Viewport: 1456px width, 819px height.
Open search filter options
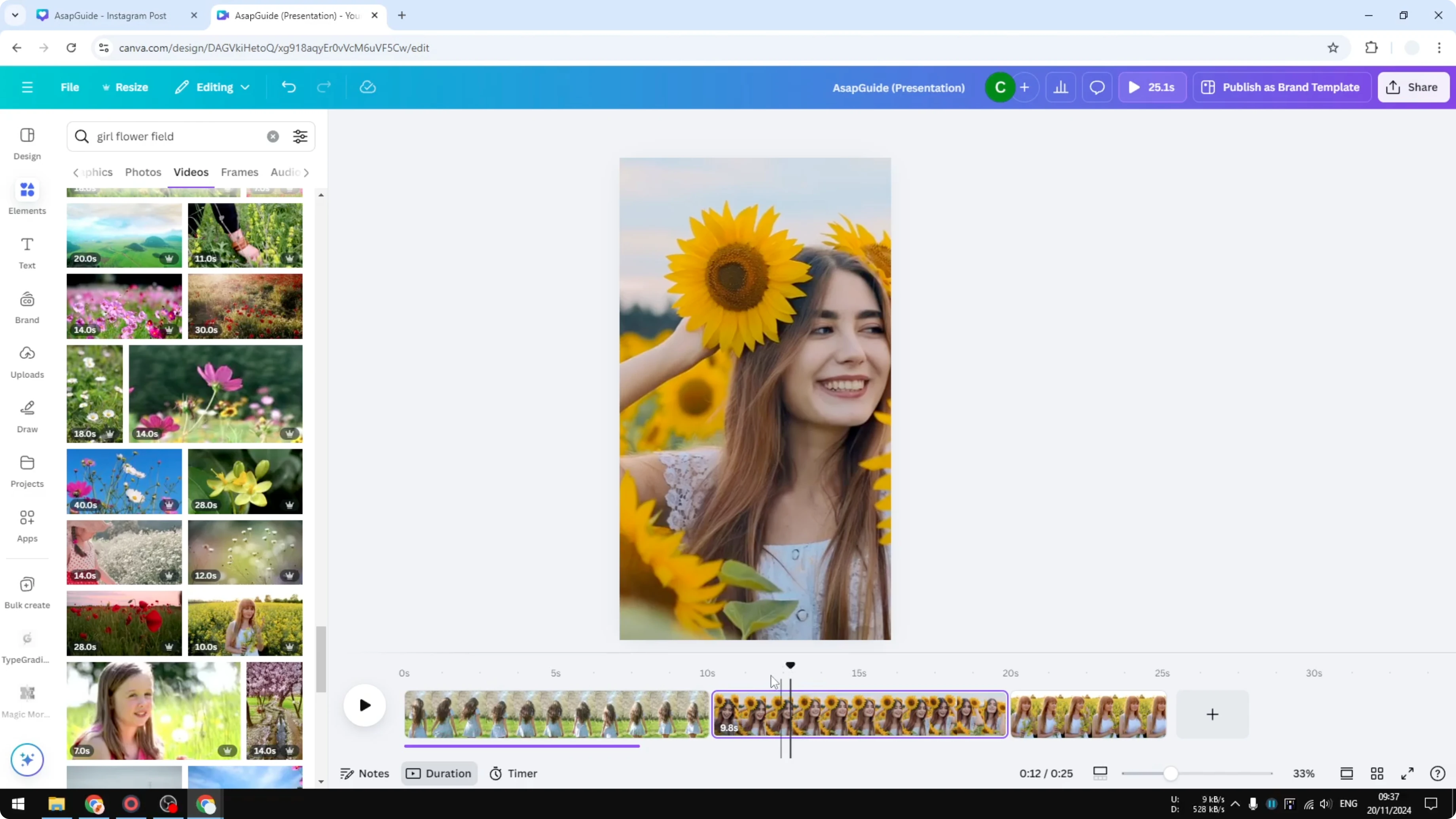click(x=300, y=136)
